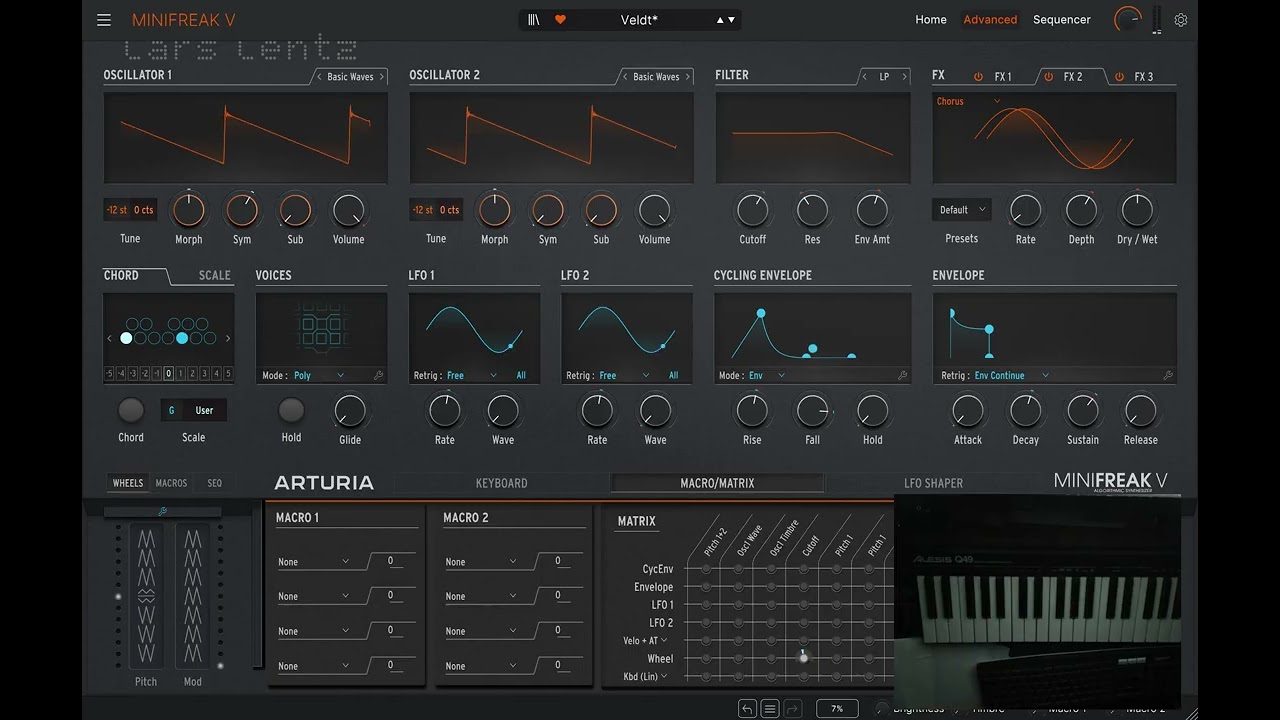Image resolution: width=1280 pixels, height=720 pixels.
Task: Click the previous chord page arrow
Action: 110,338
